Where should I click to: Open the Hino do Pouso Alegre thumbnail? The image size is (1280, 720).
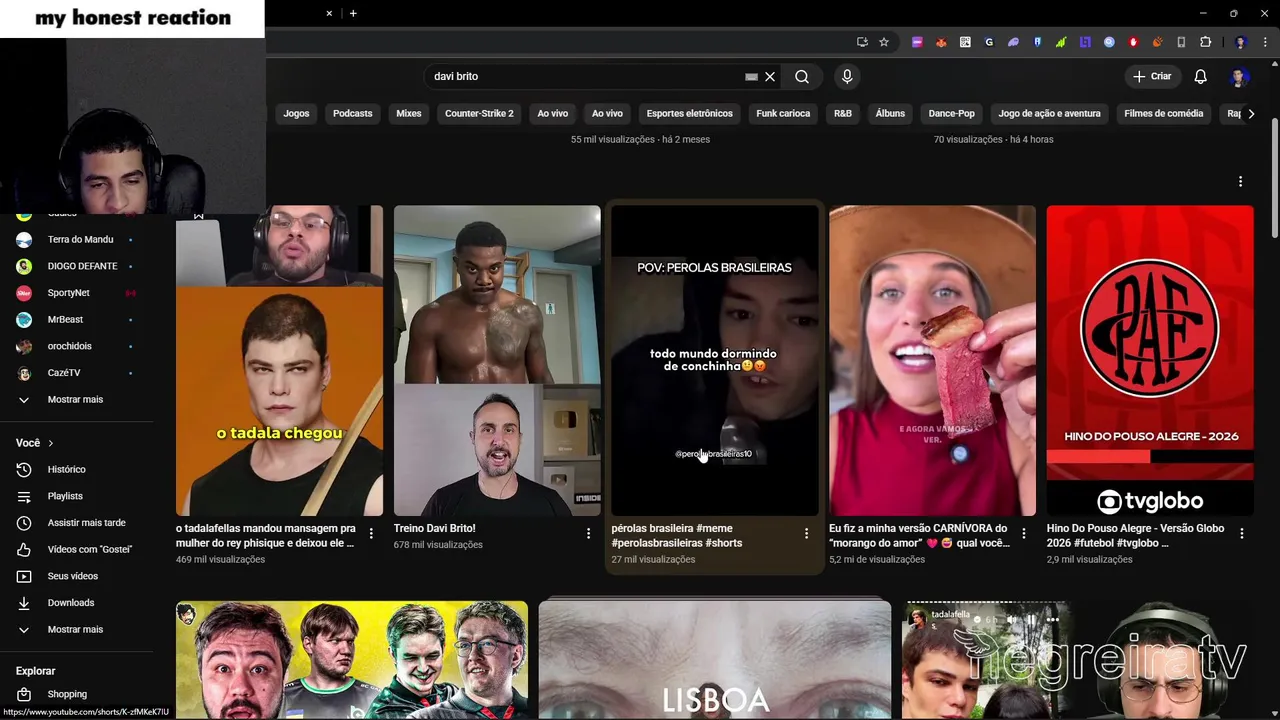tap(1150, 361)
